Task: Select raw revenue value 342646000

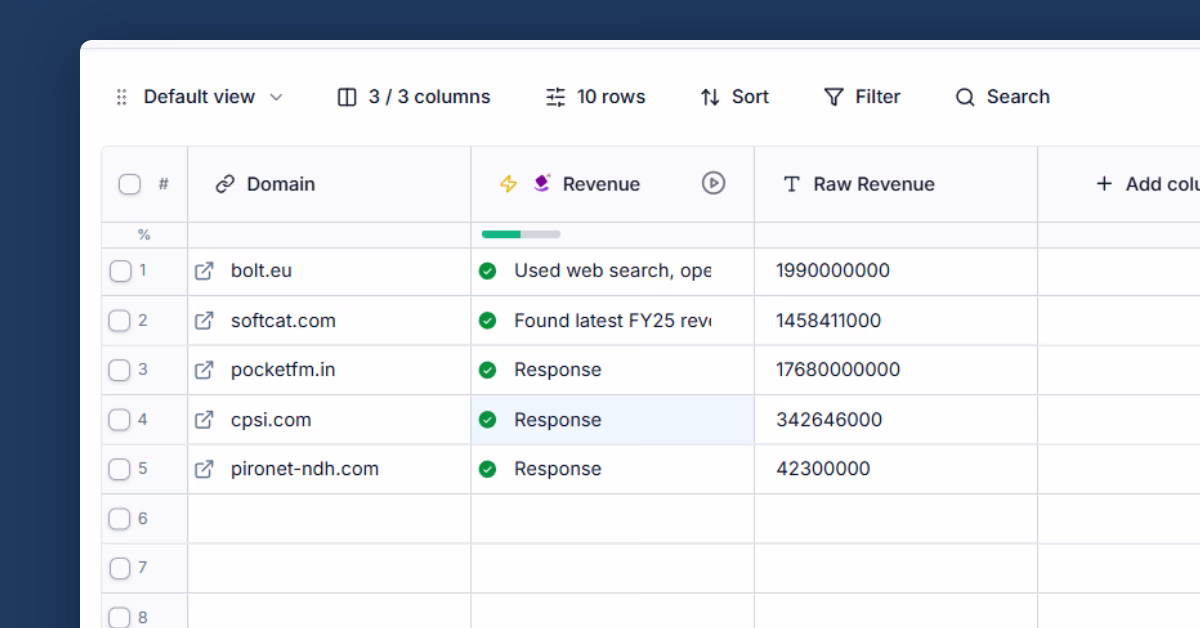Action: [829, 420]
